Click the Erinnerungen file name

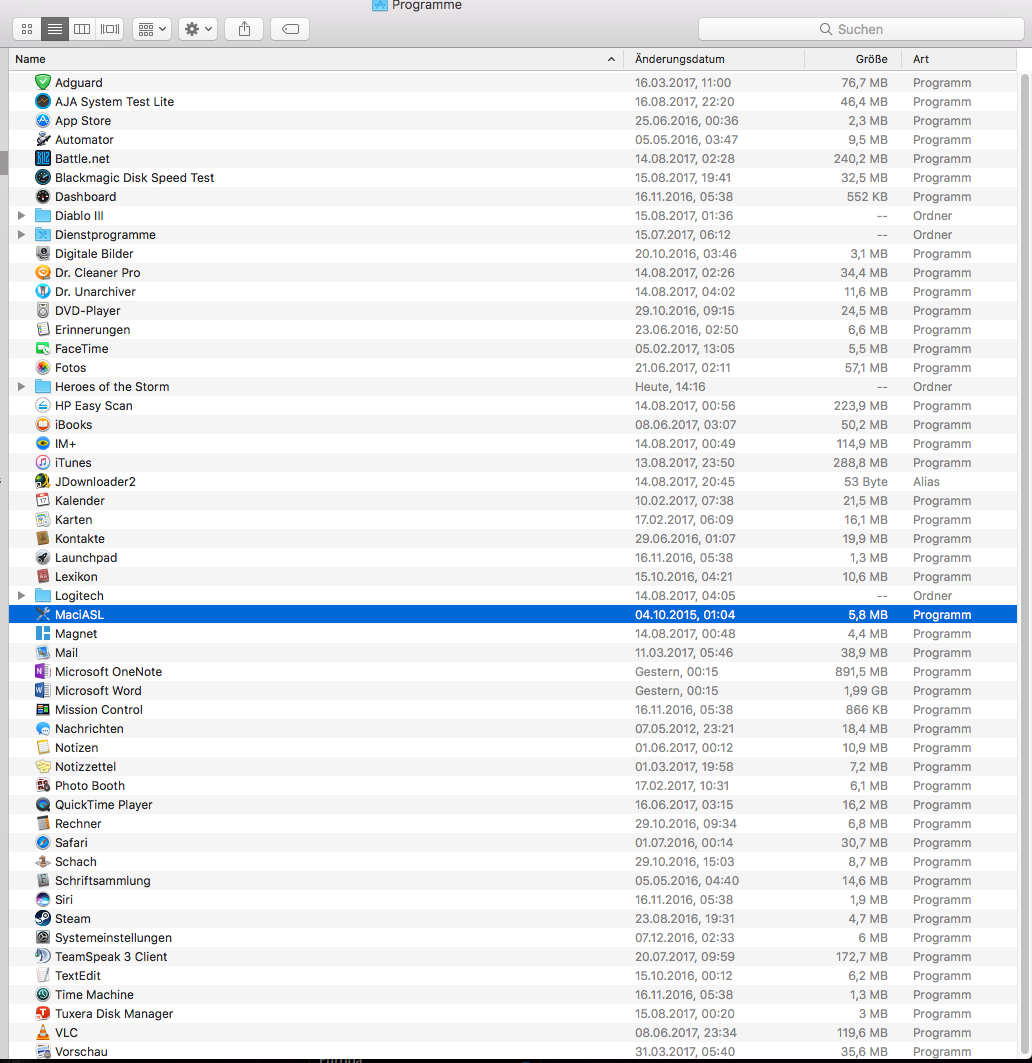[x=92, y=329]
